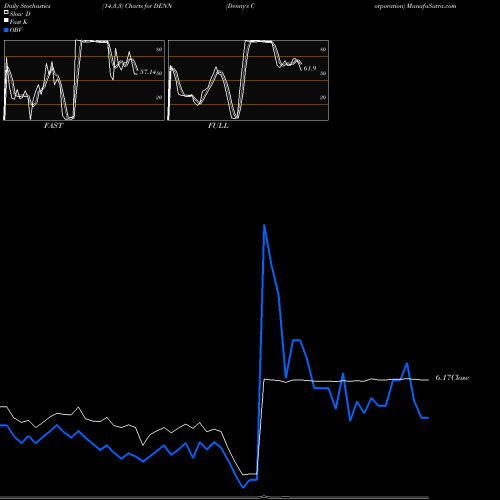Click the FAST label under the chart
The image size is (500, 500).
click(53, 126)
